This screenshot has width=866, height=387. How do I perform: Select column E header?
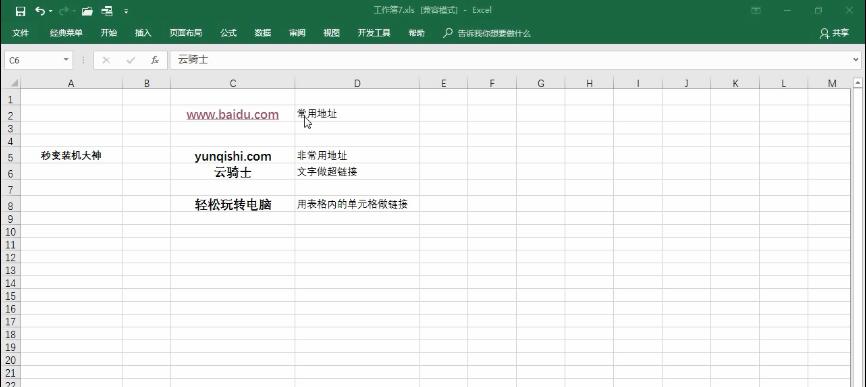pyautogui.click(x=443, y=84)
